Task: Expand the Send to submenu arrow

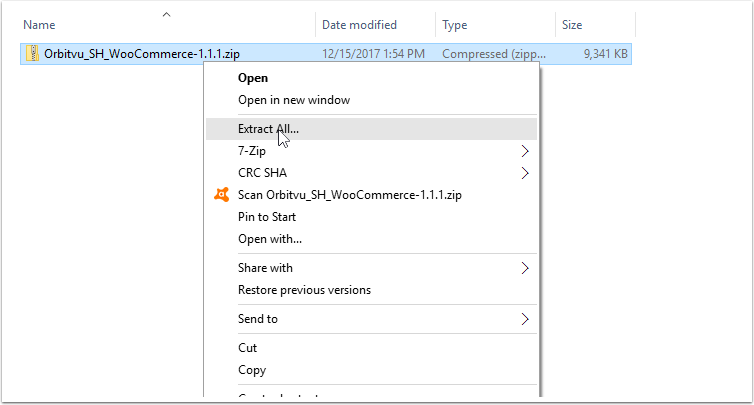Action: point(525,319)
